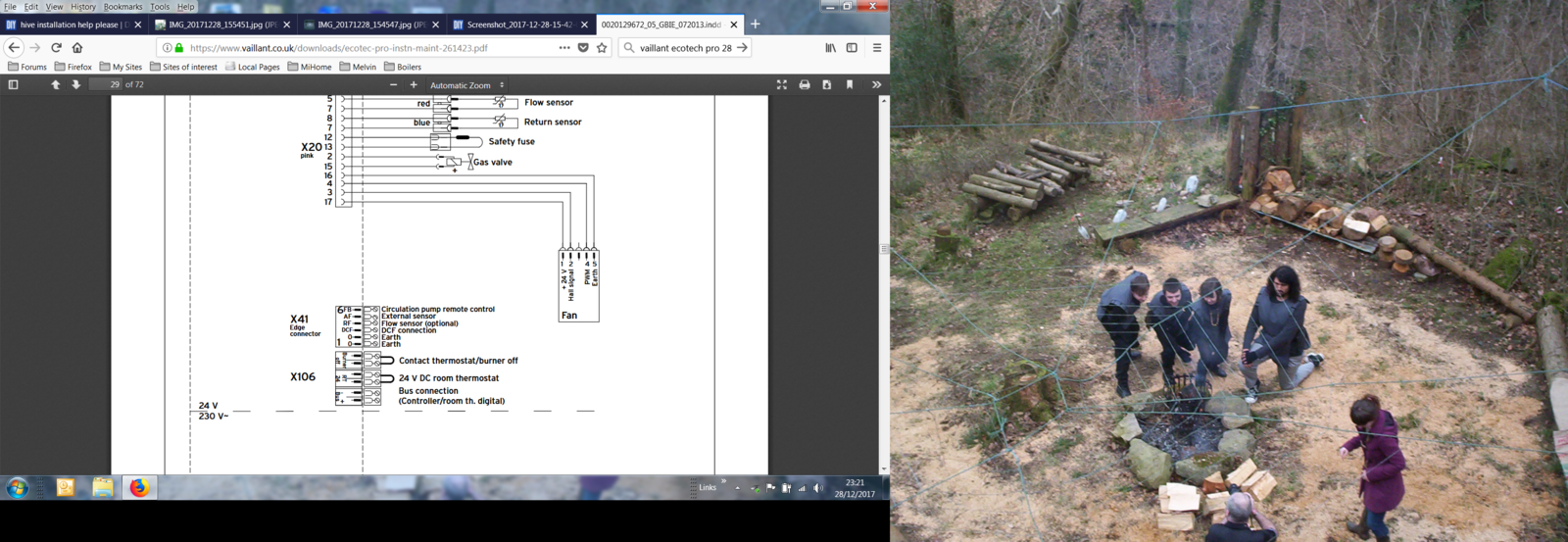Screen dimensions: 1568x542
Task: Reload the current page
Action: (x=56, y=47)
